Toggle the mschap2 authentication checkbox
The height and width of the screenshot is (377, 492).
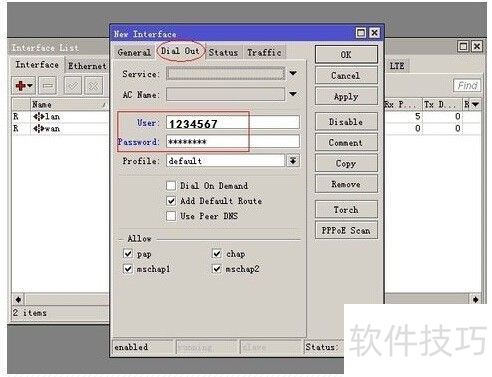click(217, 268)
